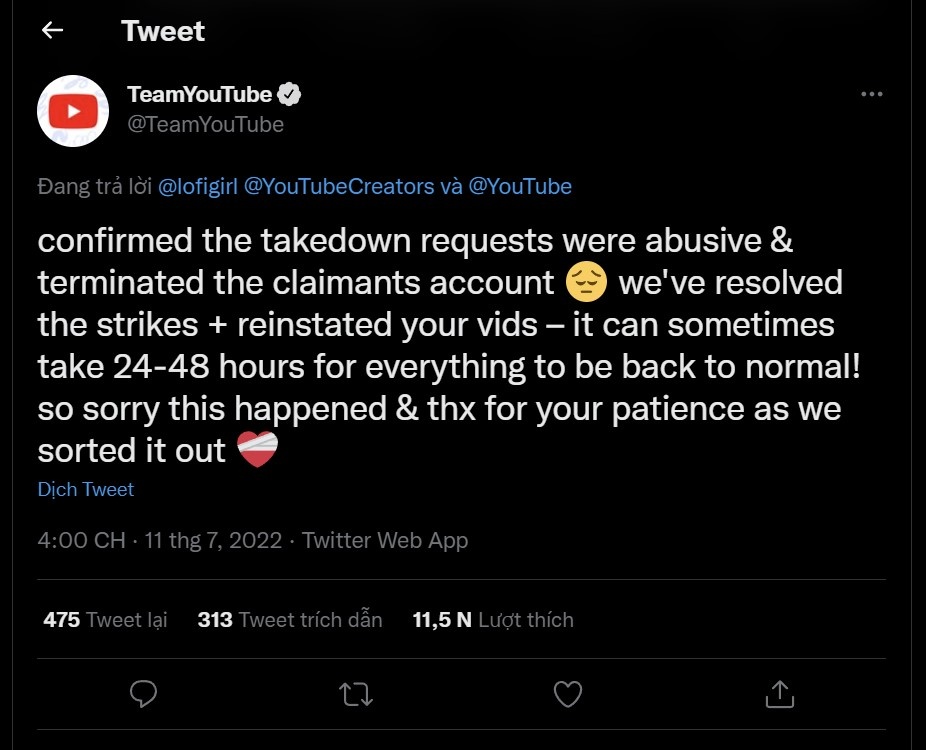Open the TeamYouTube display name
The width and height of the screenshot is (926, 750).
coord(200,95)
